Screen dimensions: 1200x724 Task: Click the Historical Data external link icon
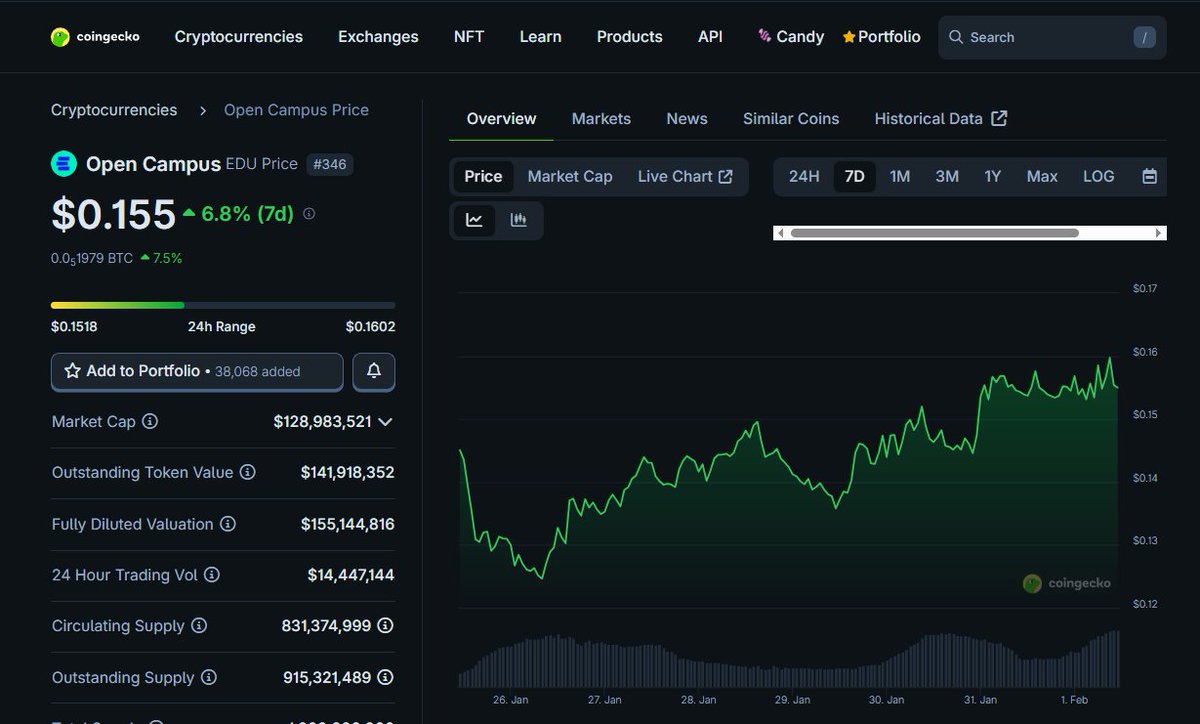pos(999,118)
